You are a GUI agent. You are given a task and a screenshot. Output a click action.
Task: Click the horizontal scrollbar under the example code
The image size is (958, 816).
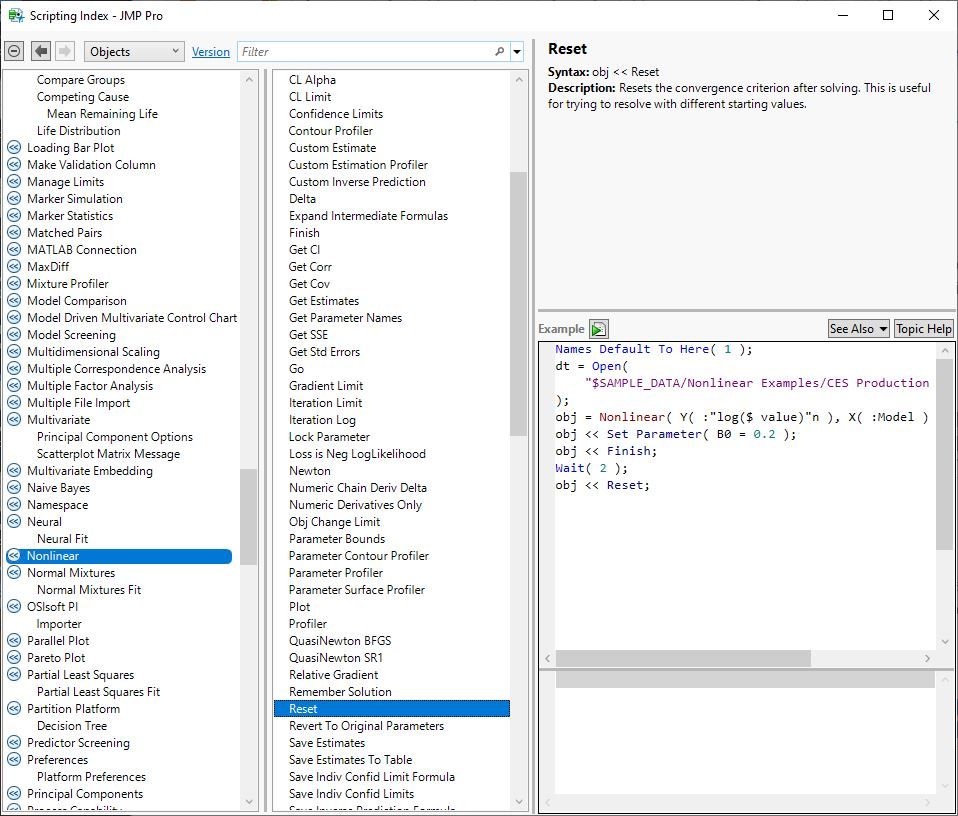coord(682,658)
